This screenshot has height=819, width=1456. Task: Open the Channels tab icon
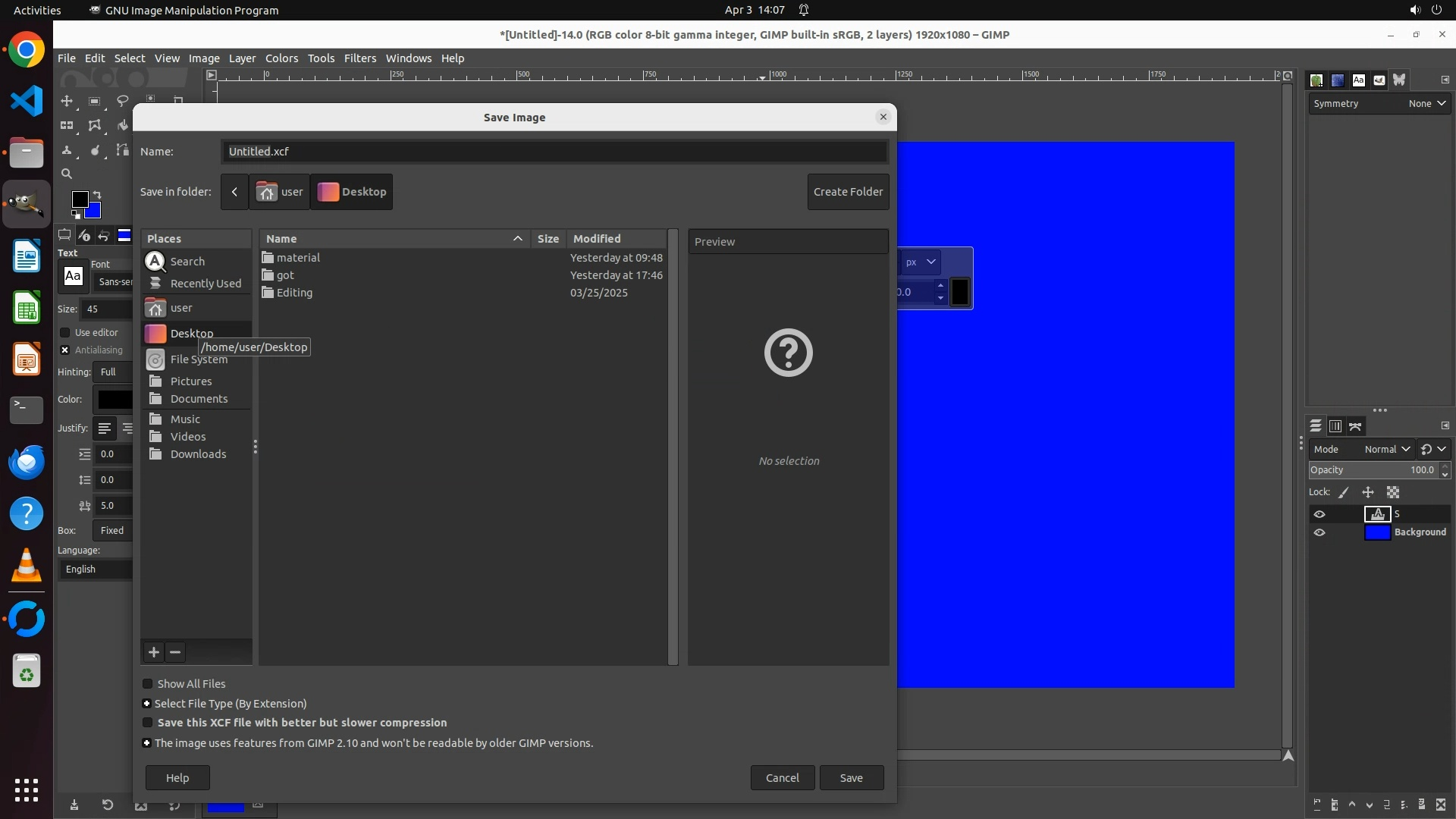tap(1335, 426)
